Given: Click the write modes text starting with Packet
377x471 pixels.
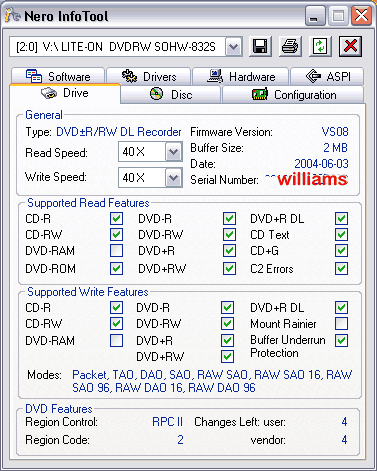Looking at the screenshot, I should click(212, 381).
